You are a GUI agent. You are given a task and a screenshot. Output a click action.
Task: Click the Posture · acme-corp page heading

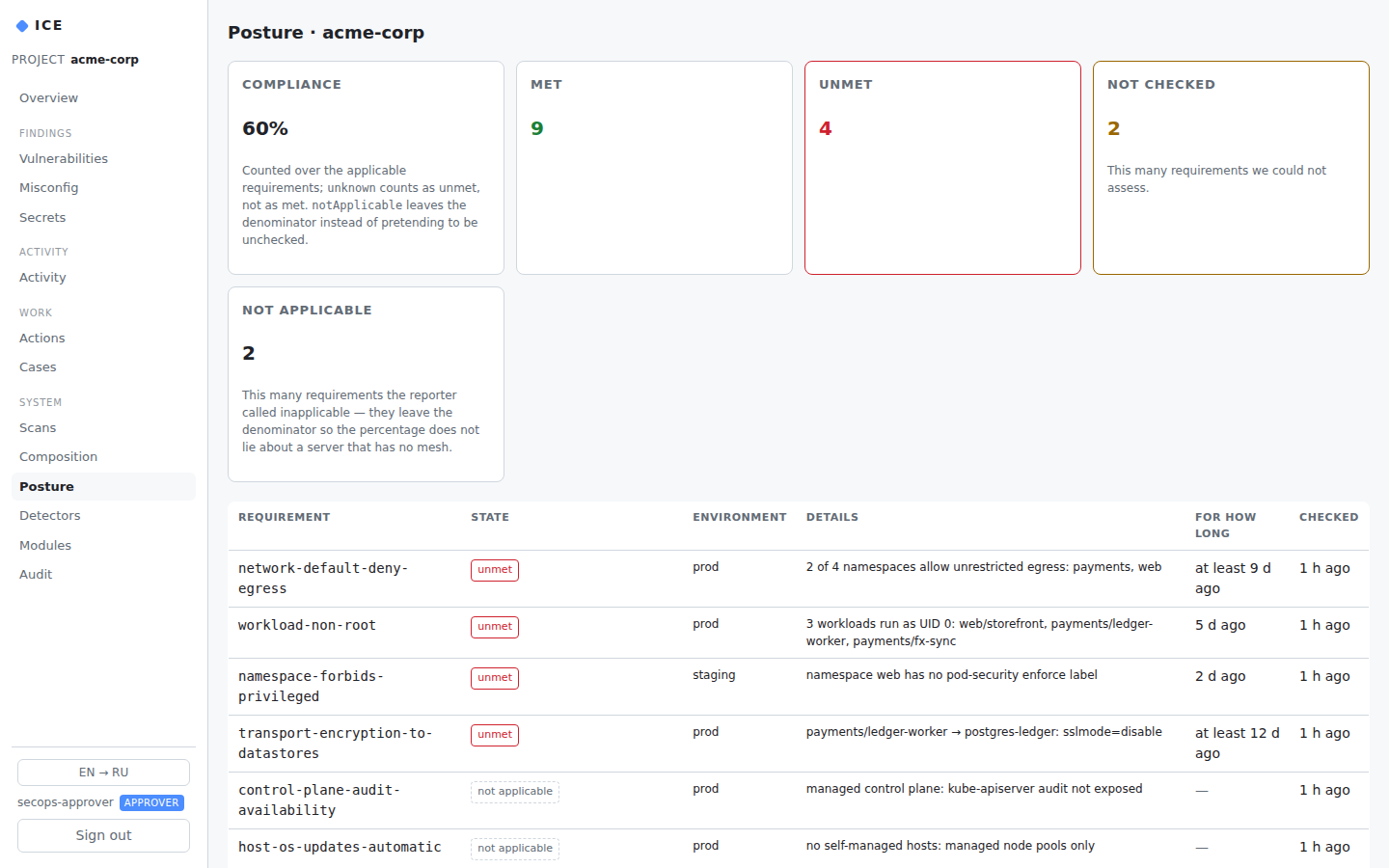(x=326, y=33)
